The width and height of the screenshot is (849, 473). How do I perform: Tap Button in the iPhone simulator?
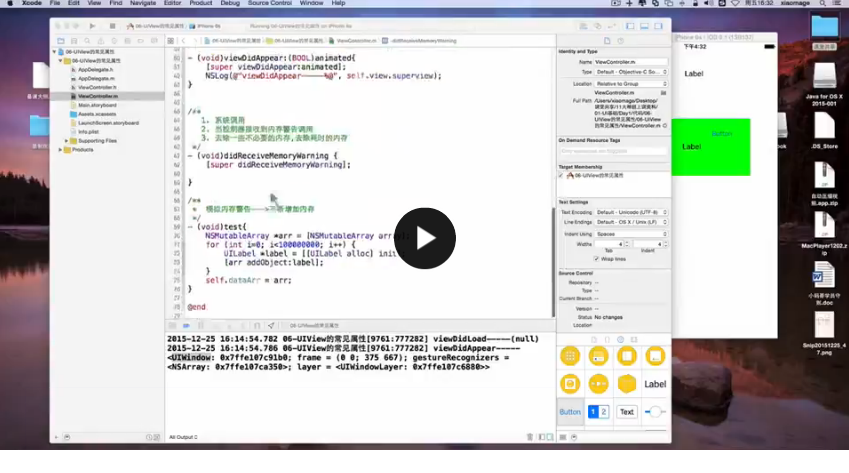[722, 133]
